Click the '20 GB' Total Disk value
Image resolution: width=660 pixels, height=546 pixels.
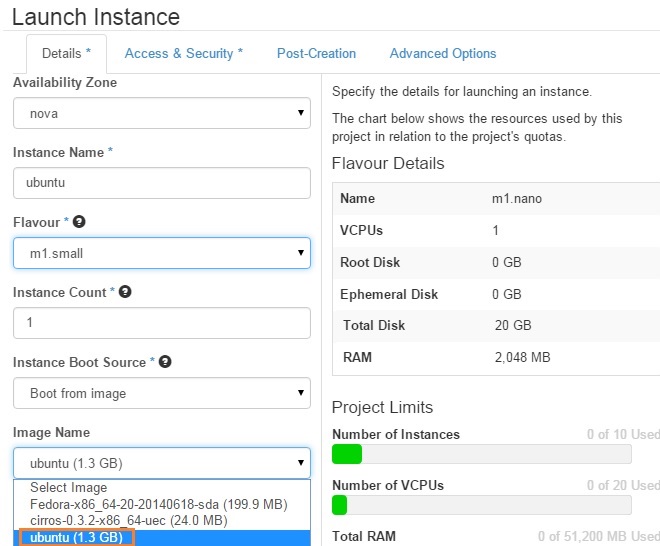tap(513, 325)
